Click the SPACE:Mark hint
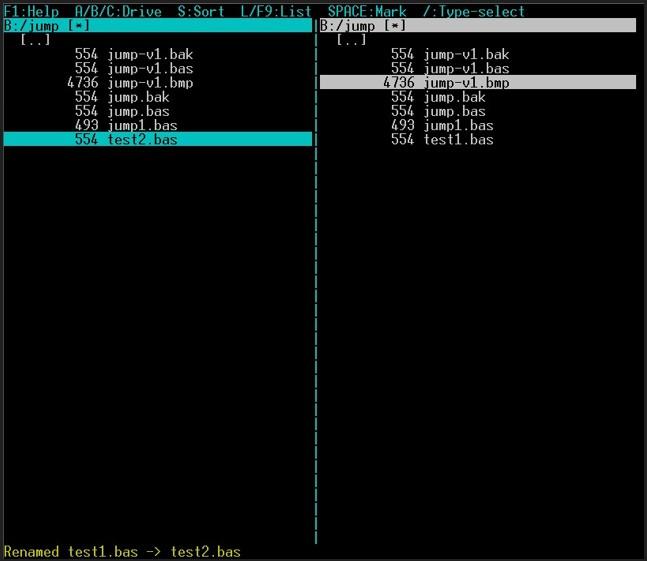647x561 pixels. coord(367,11)
